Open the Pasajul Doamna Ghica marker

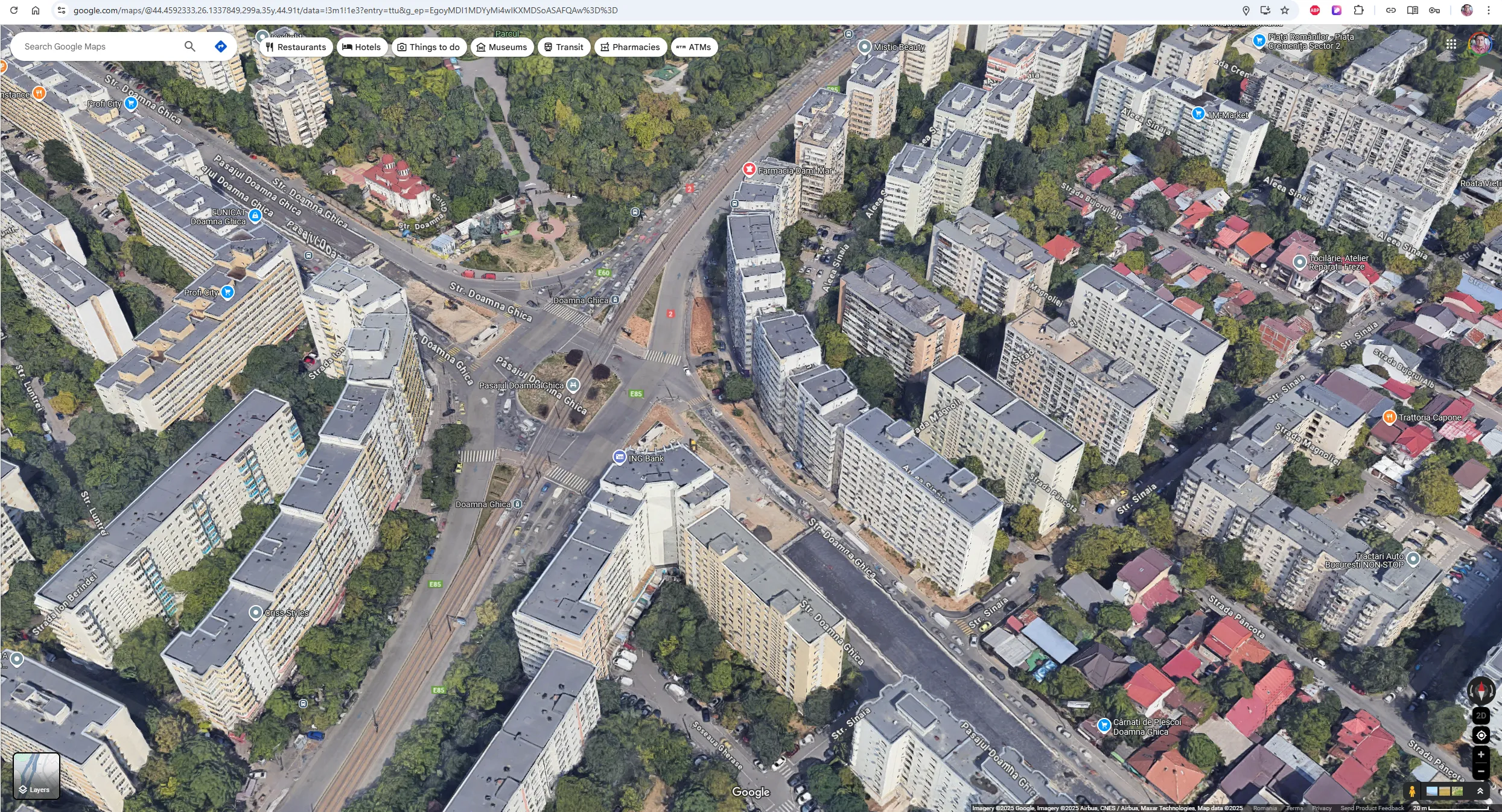coord(573,384)
